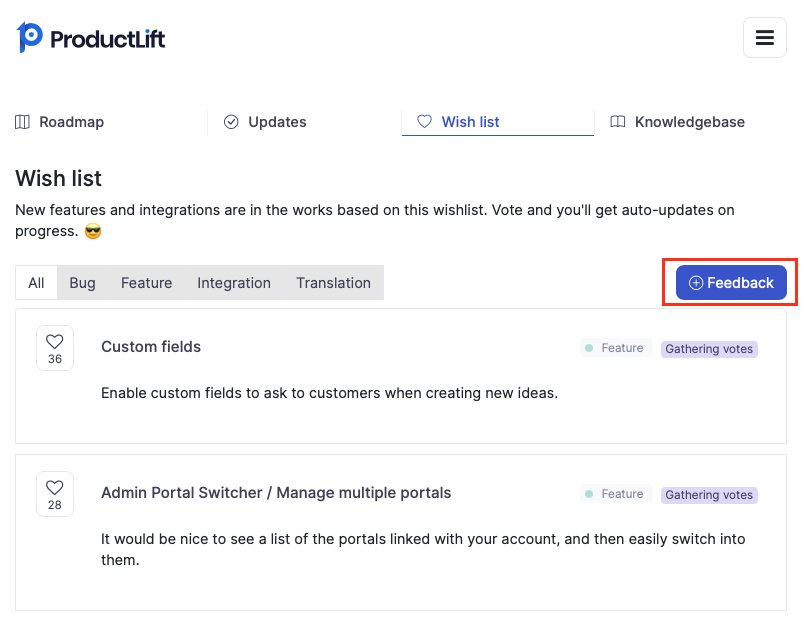Select the Translation filter
The height and width of the screenshot is (617, 806).
pos(333,283)
